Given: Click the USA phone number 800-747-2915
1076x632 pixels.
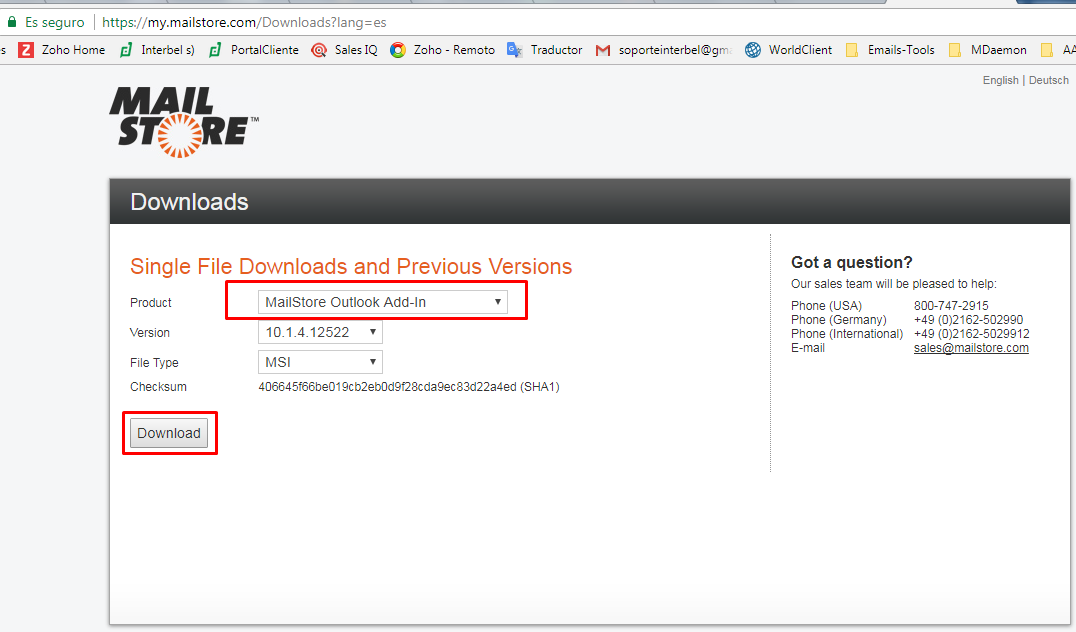Looking at the screenshot, I should click(951, 305).
